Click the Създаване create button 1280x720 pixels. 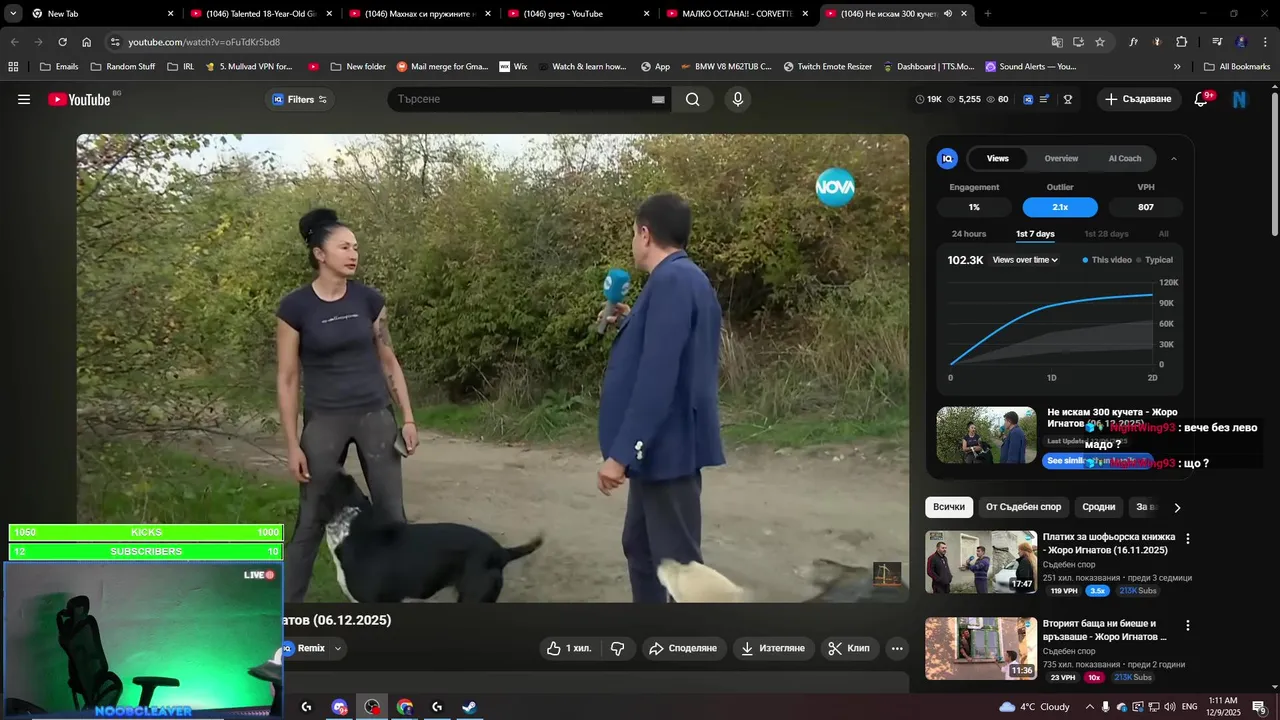(x=1138, y=99)
